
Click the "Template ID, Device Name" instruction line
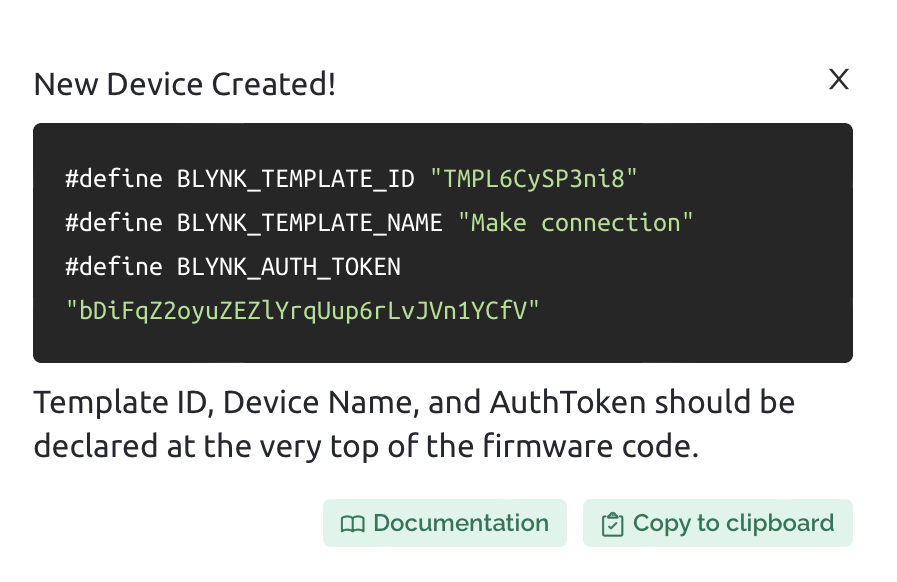pyautogui.click(x=414, y=403)
